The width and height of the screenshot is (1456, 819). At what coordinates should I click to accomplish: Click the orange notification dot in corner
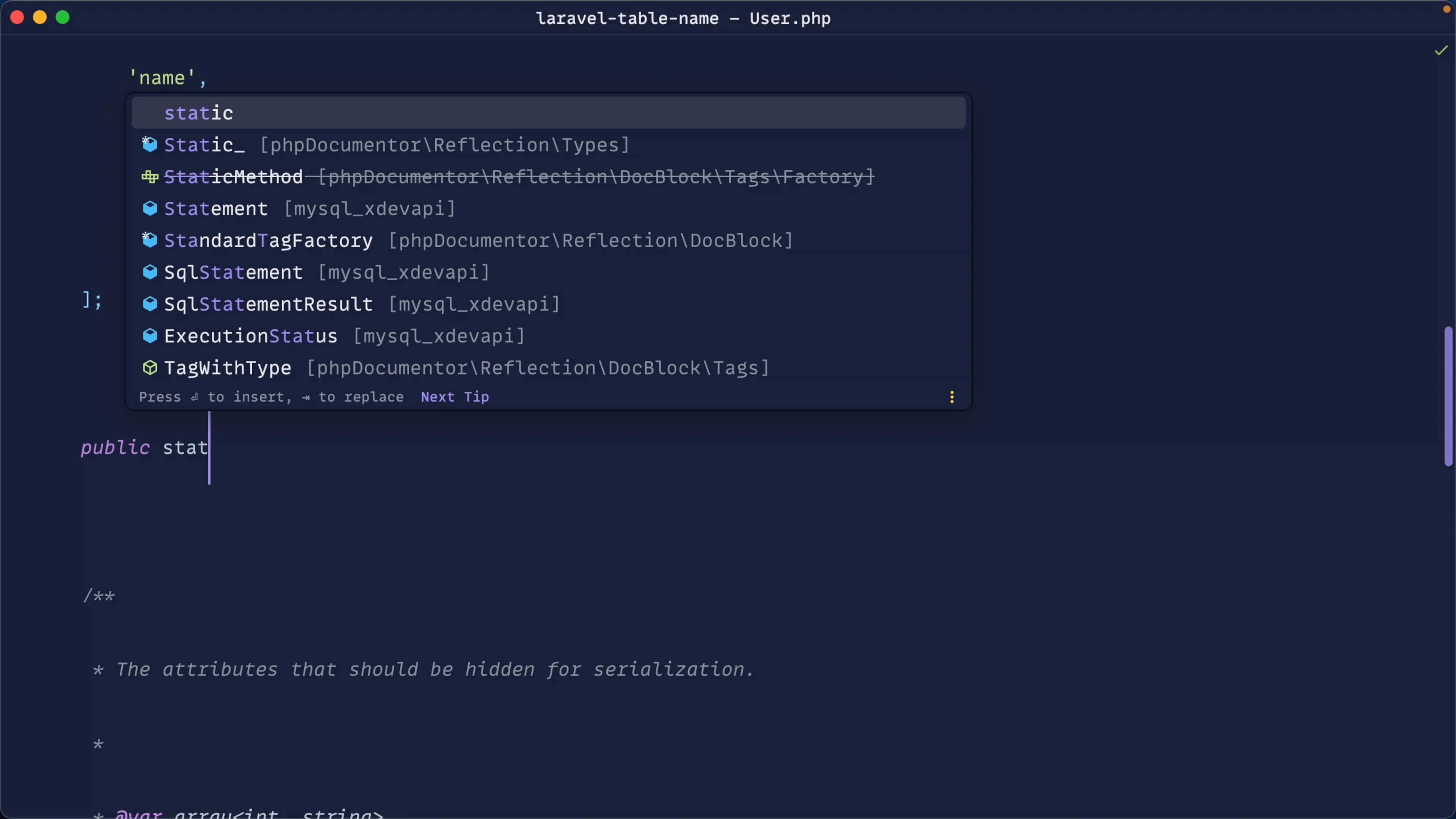(x=1447, y=9)
